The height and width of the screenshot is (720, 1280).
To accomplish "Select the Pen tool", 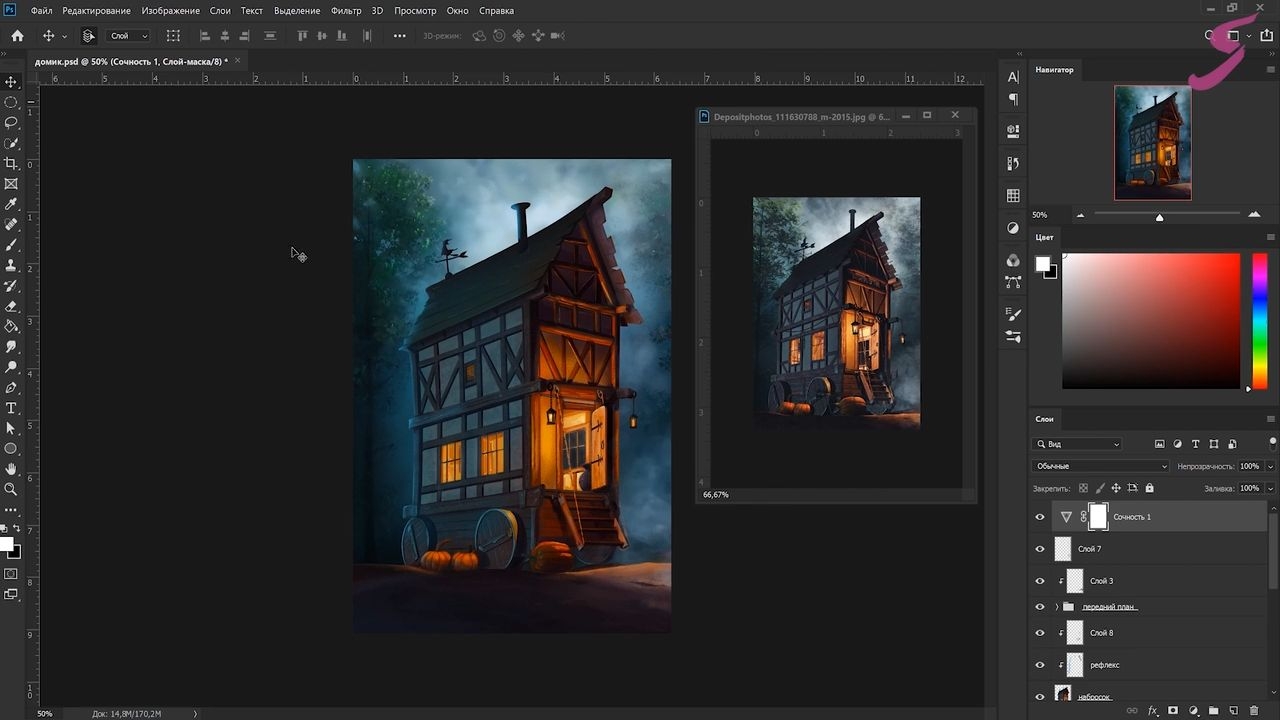I will [11, 388].
